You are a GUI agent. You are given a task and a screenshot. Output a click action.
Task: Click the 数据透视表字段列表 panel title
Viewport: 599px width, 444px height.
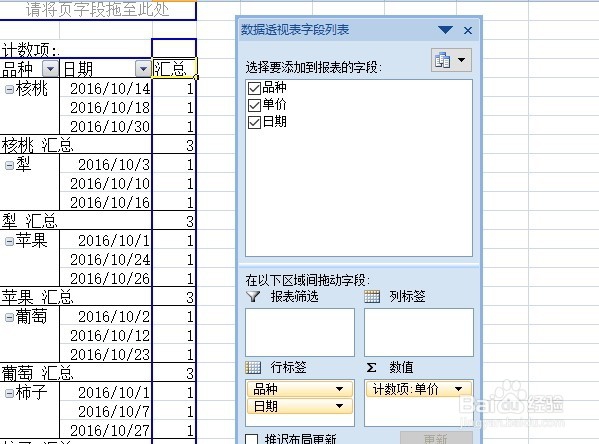295,29
